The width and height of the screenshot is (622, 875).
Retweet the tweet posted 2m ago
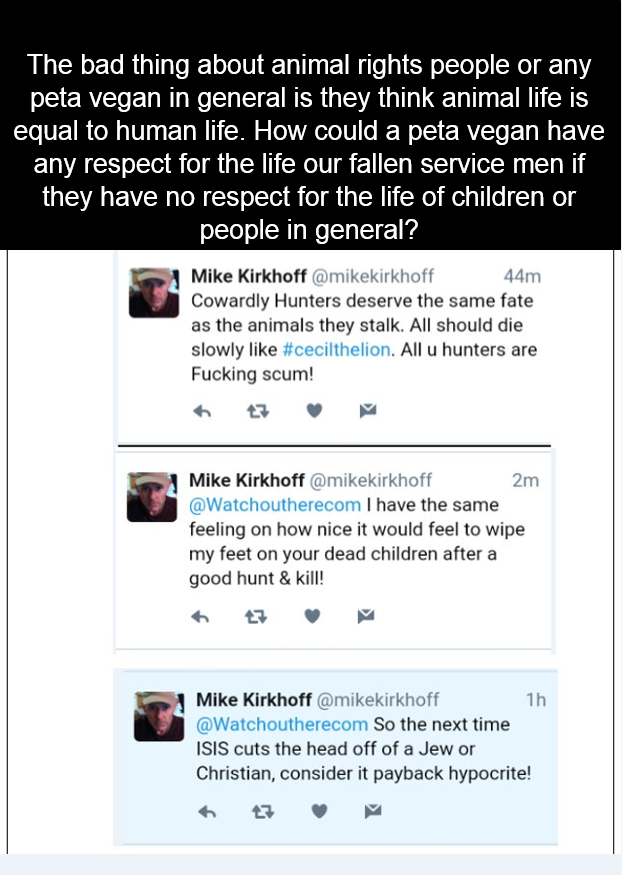coord(258,616)
